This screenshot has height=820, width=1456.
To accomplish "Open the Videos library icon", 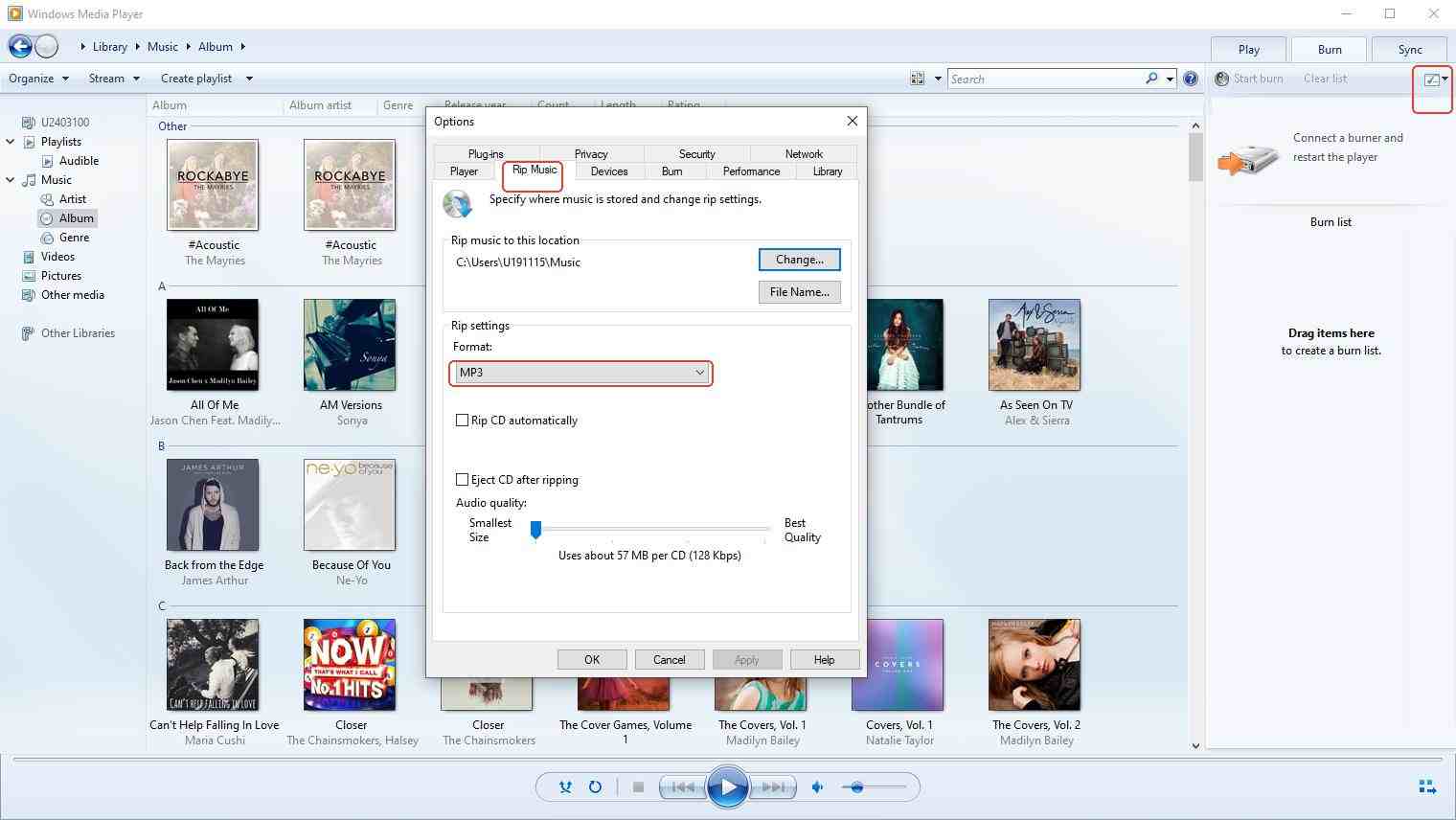I will pyautogui.click(x=29, y=257).
